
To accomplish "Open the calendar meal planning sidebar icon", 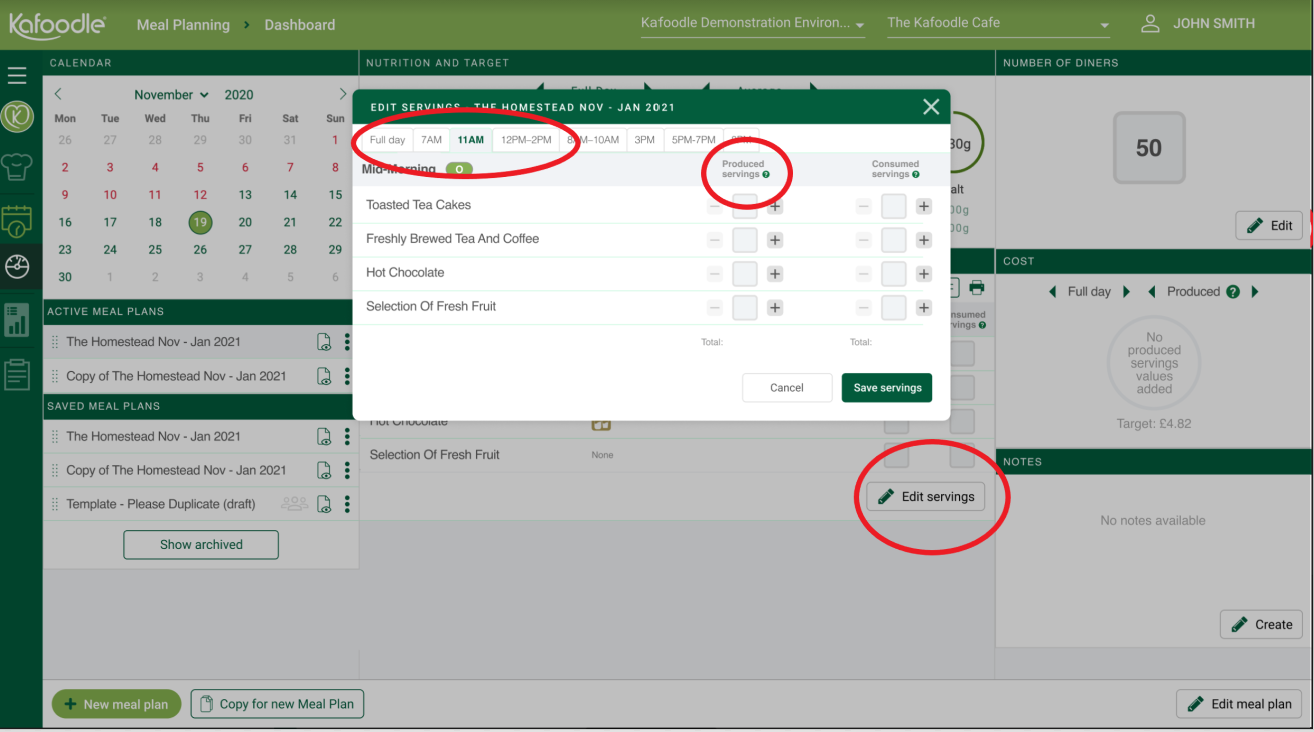I will [x=17, y=219].
